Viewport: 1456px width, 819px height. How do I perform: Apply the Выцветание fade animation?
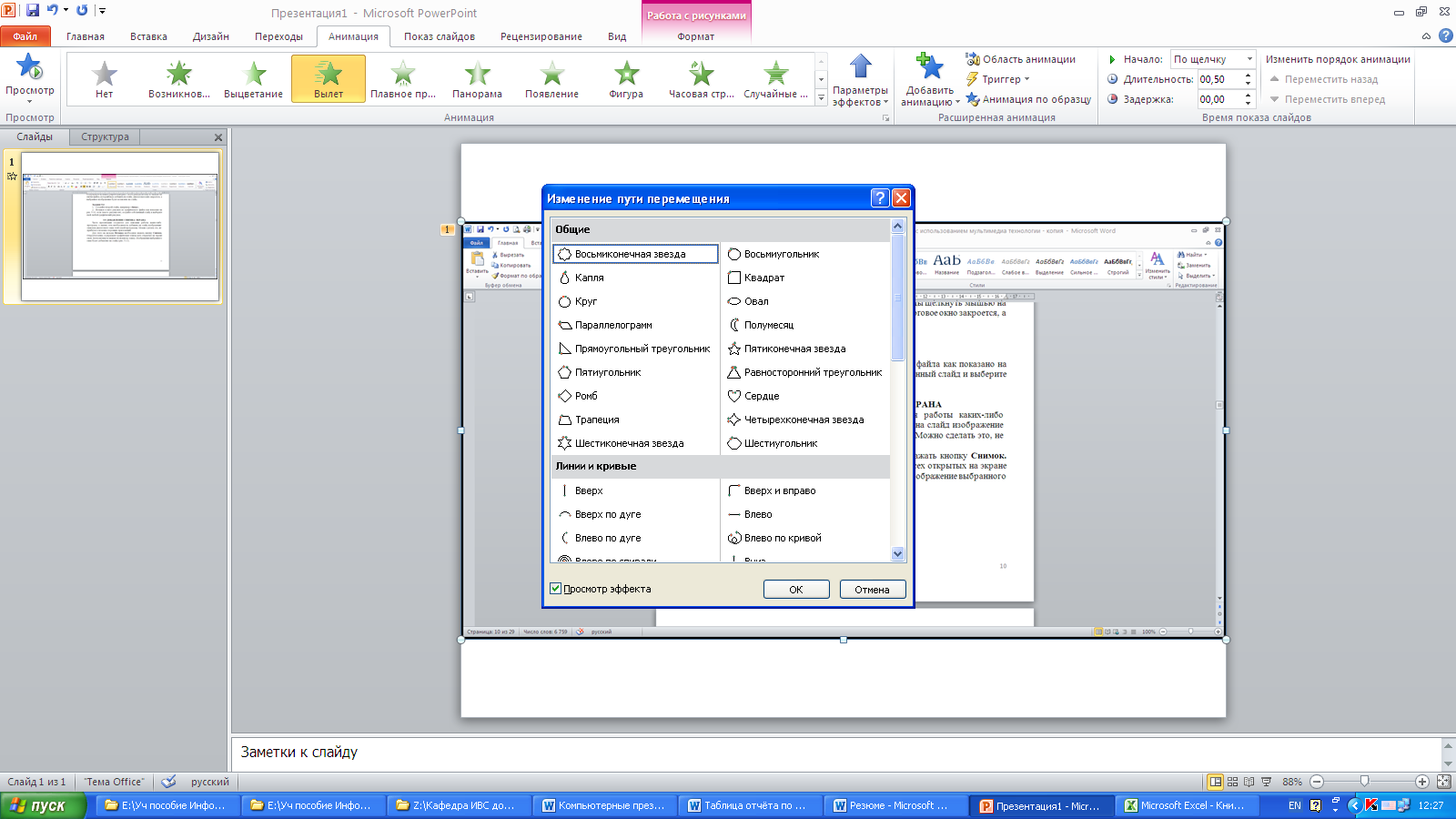254,78
